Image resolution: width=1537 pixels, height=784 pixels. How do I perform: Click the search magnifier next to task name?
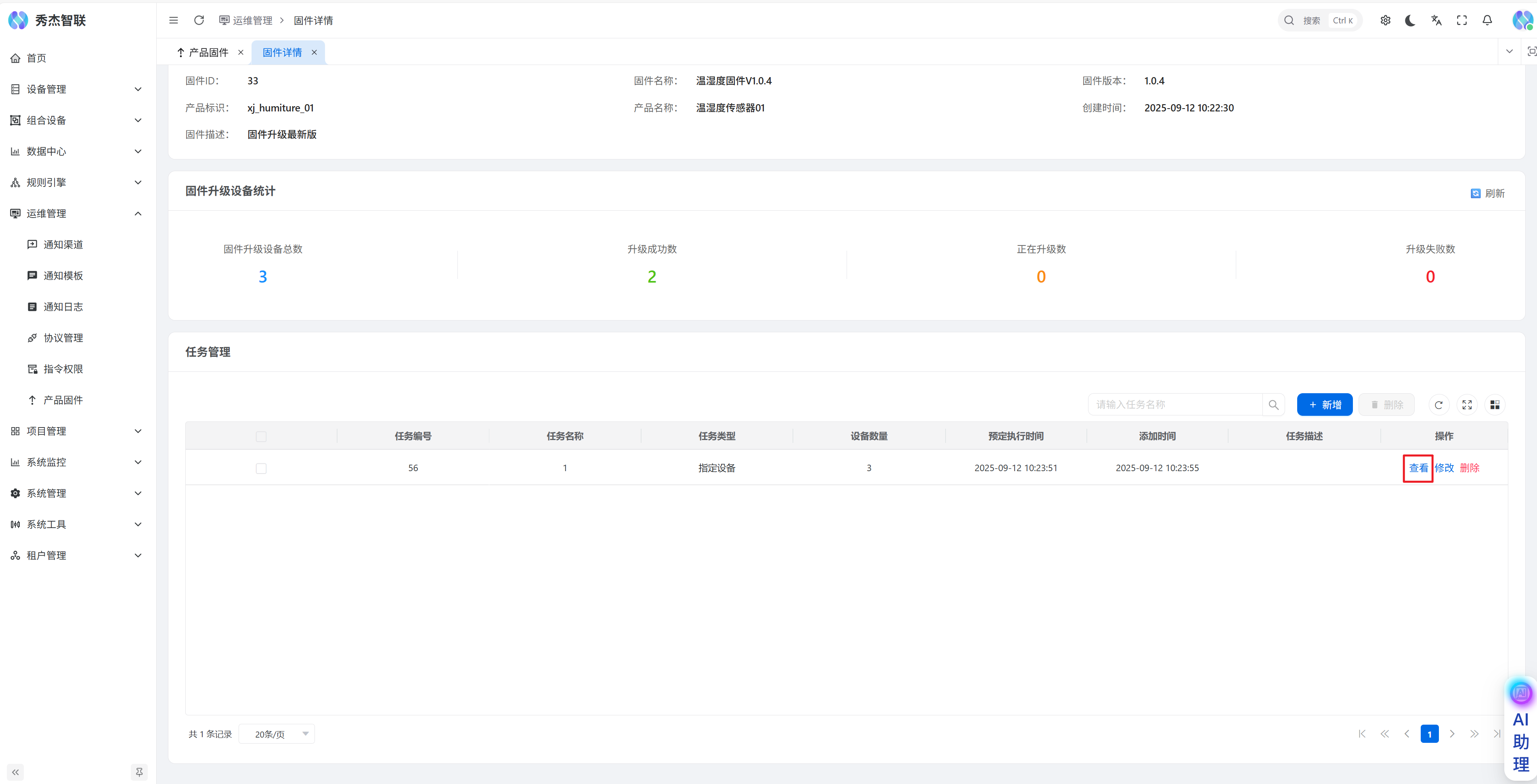pyautogui.click(x=1273, y=405)
